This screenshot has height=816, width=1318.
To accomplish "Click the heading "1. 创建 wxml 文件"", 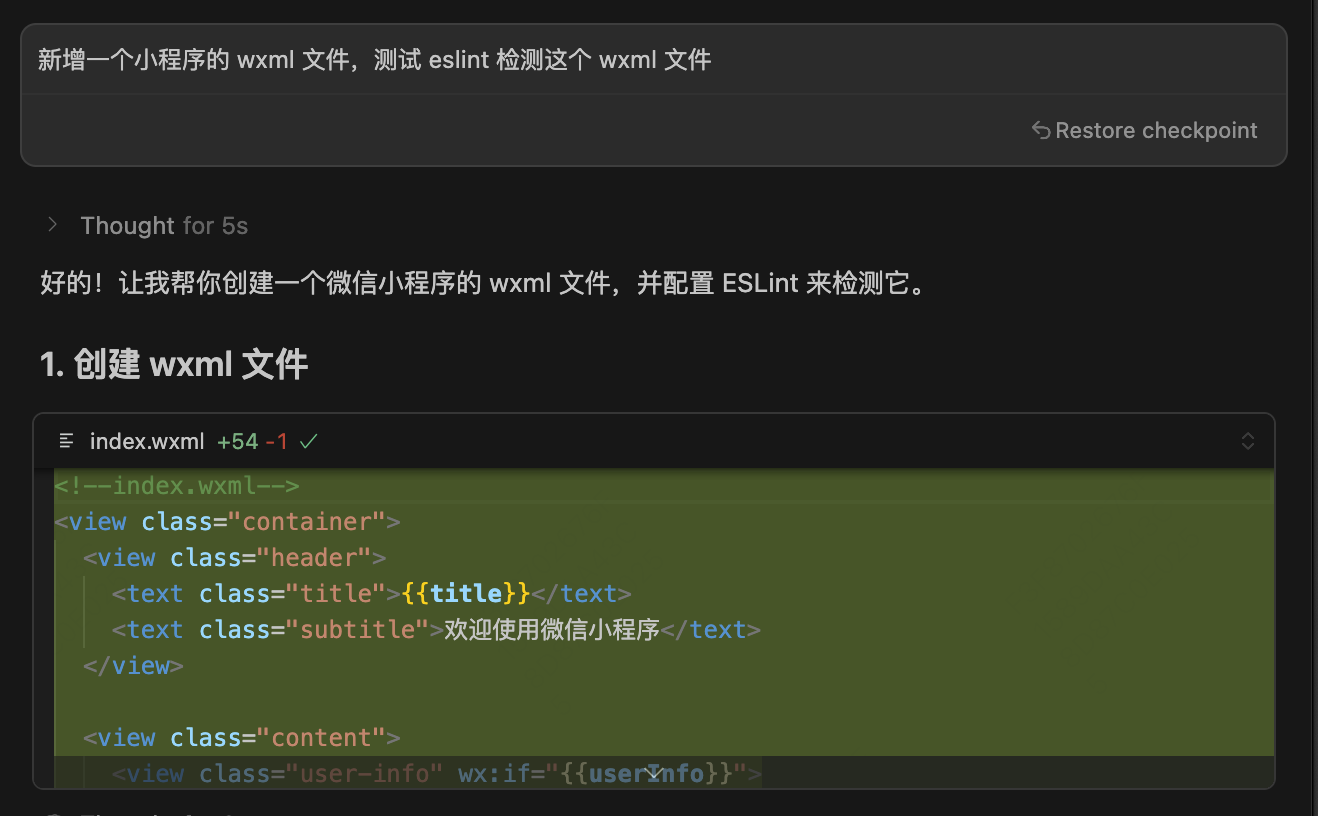I will 173,364.
